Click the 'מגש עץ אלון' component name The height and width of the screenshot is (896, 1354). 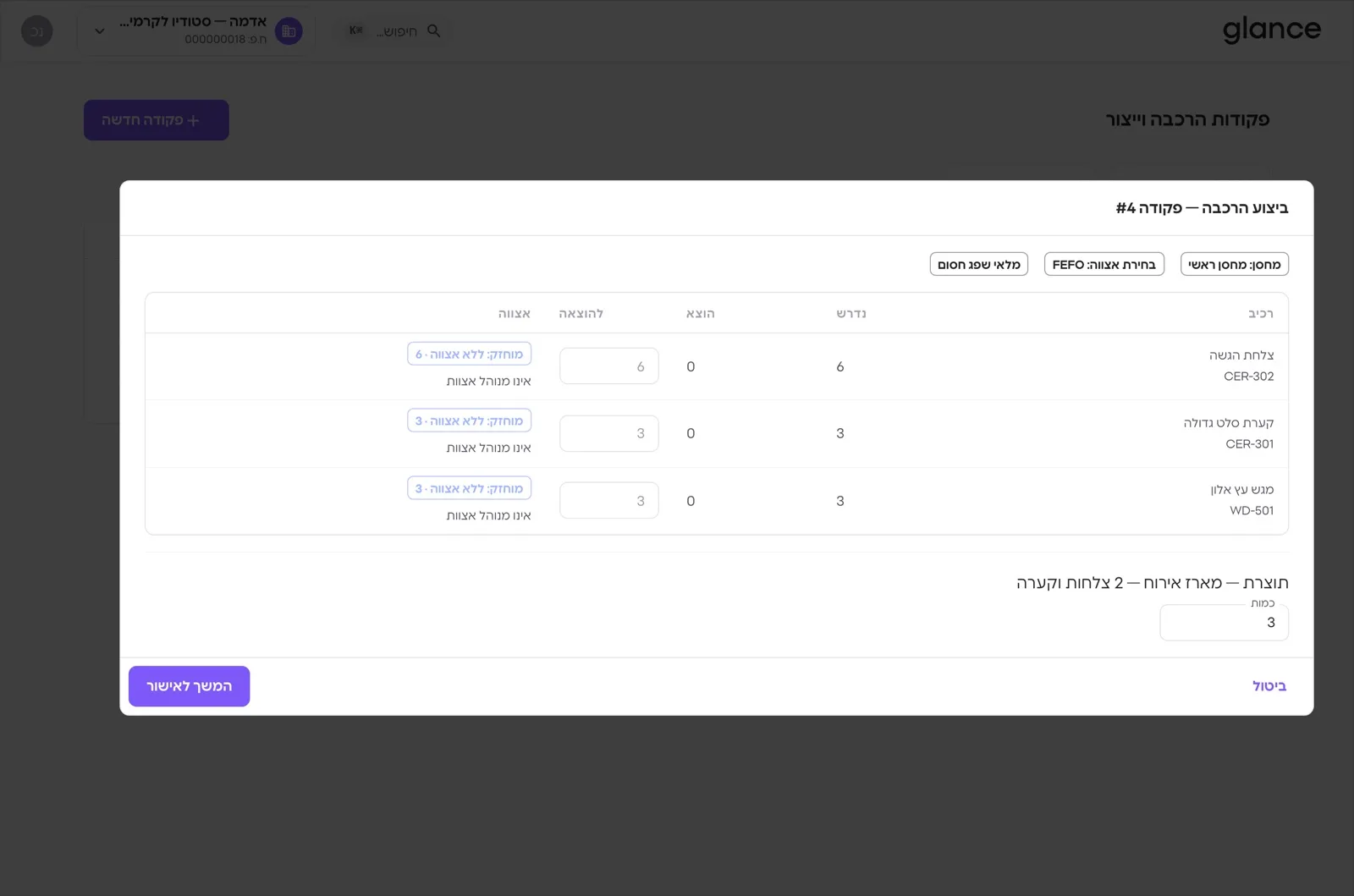pyautogui.click(x=1242, y=490)
